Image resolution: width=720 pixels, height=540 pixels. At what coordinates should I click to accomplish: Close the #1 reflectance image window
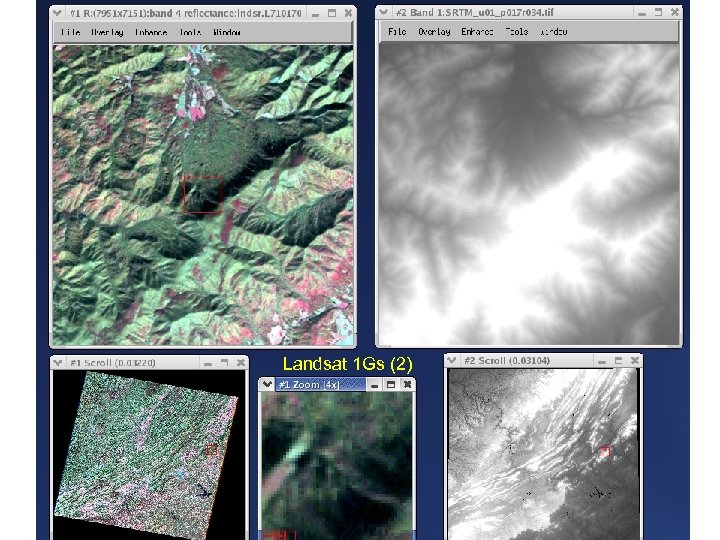(x=348, y=13)
